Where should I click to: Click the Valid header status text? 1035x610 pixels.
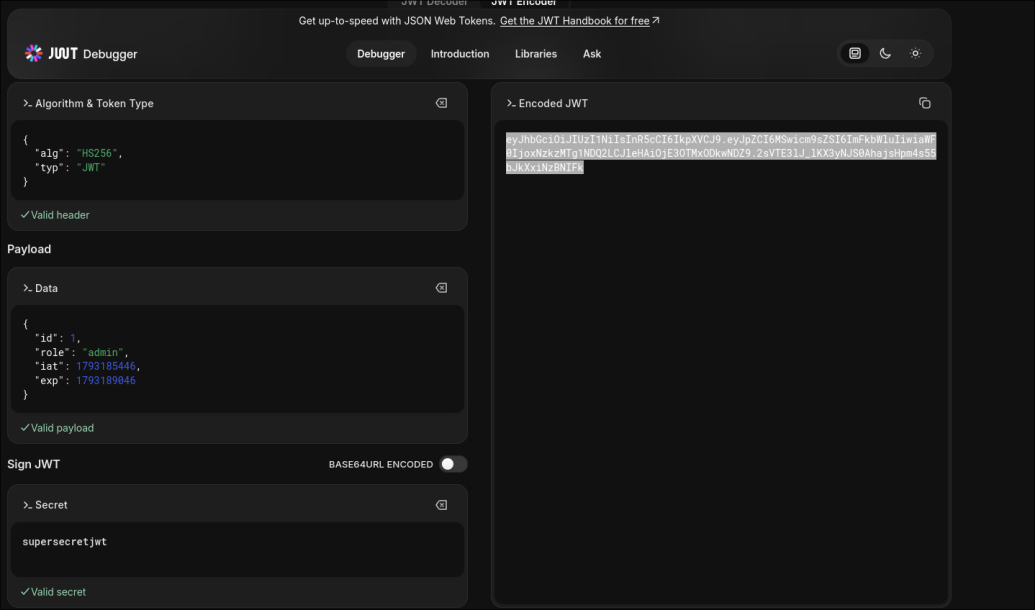pos(55,215)
